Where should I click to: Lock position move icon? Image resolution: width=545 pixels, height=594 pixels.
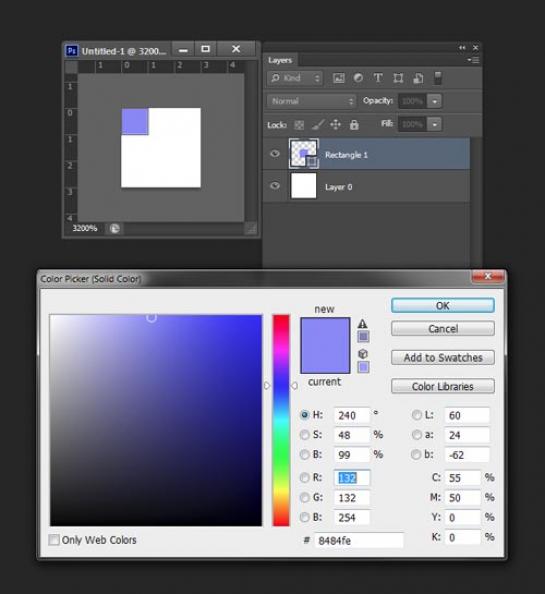[x=336, y=124]
